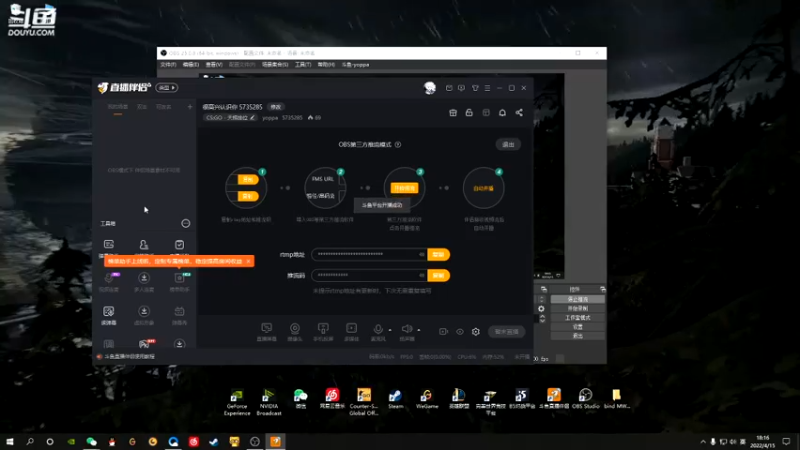Click the lower orange copy button in step one
The image size is (800, 450).
tap(248, 196)
